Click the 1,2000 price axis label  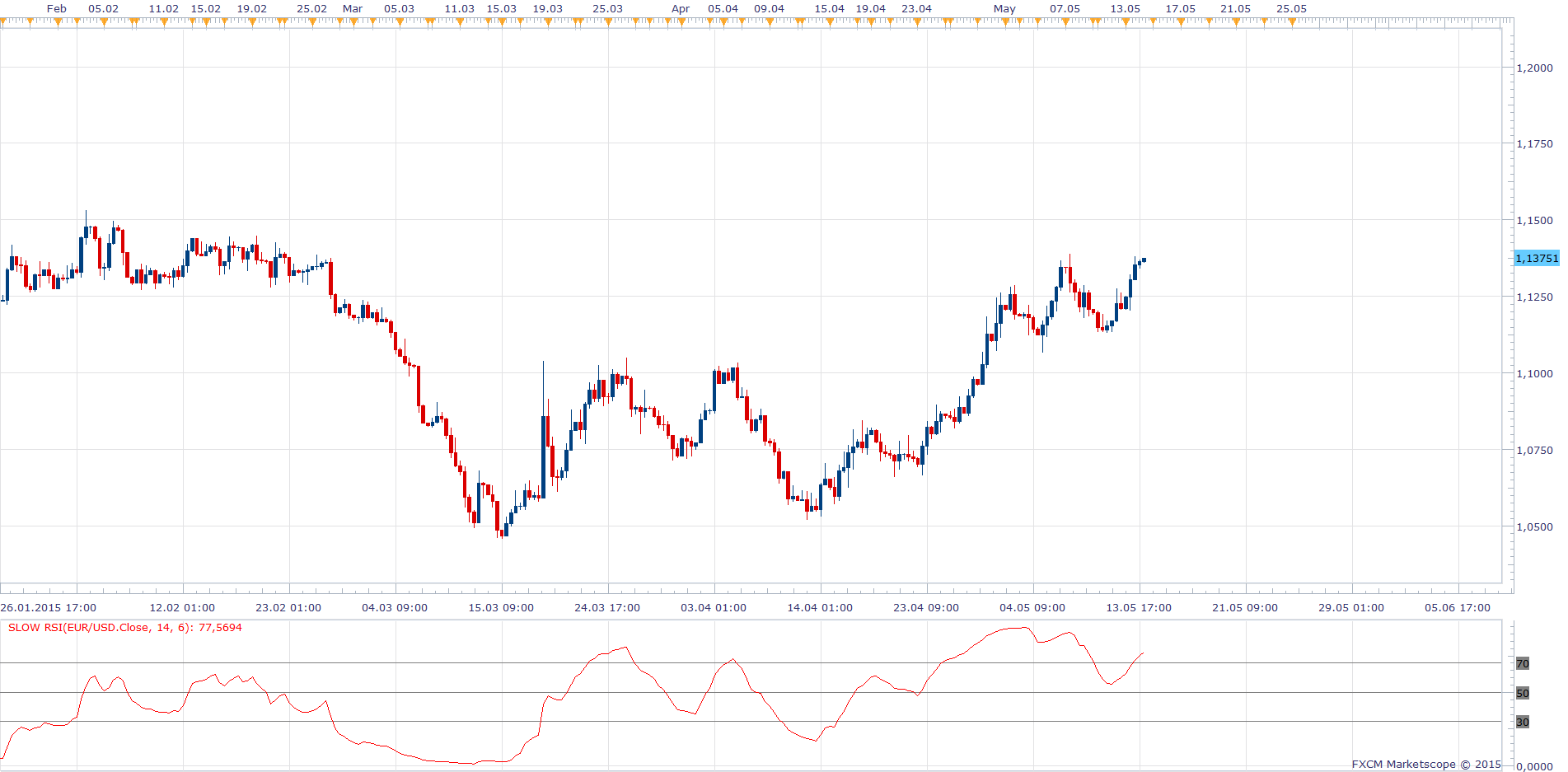click(1534, 68)
